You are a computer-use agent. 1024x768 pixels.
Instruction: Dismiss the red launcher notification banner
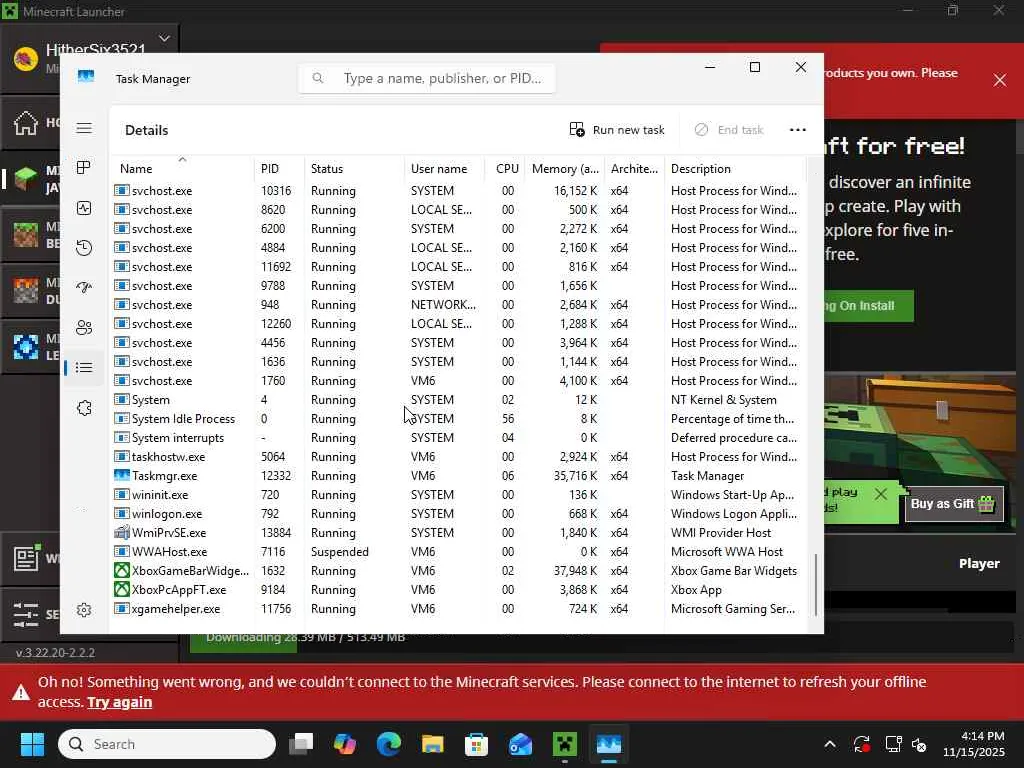pos(1000,80)
